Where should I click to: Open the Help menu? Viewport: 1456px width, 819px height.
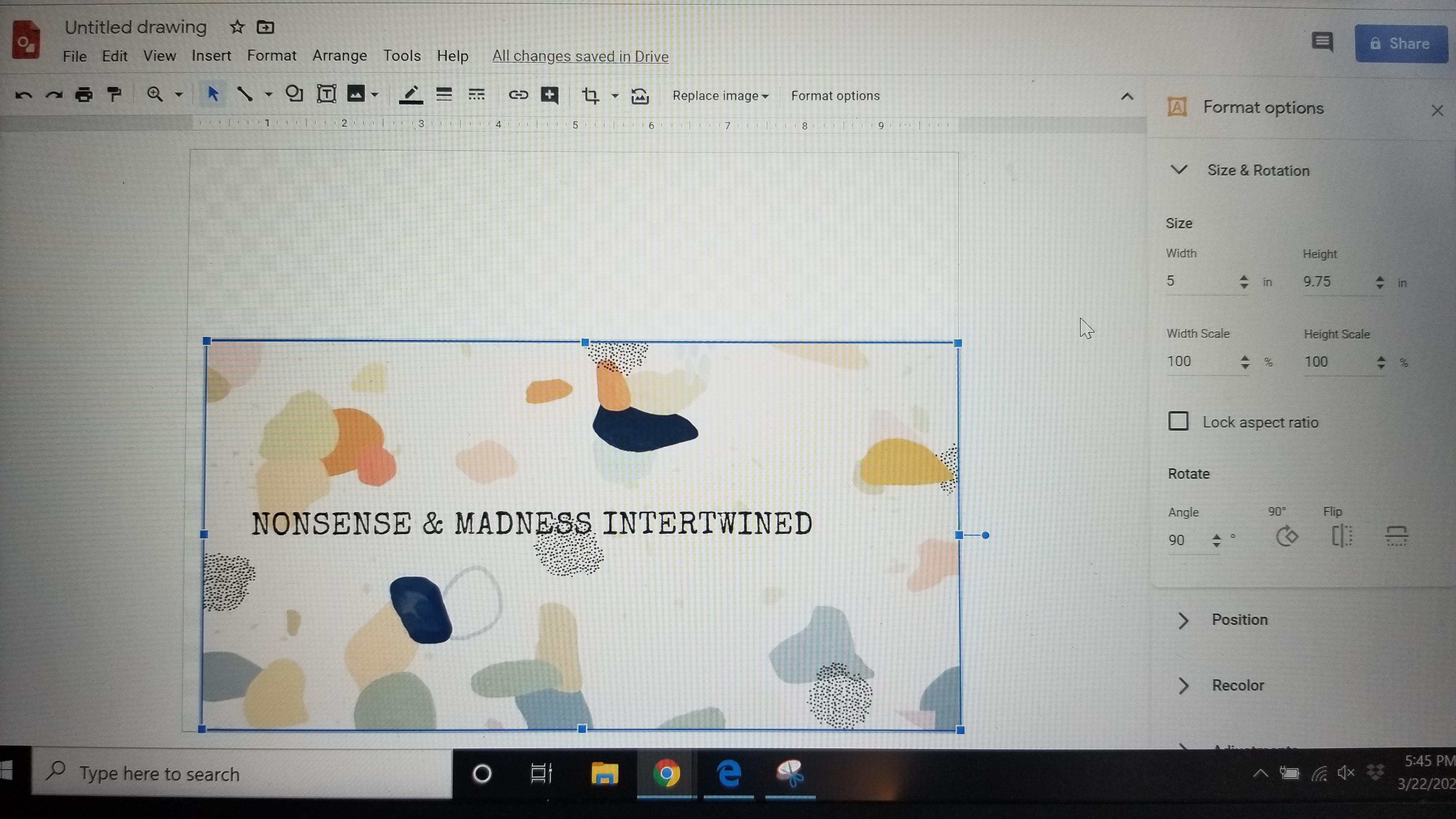pos(453,56)
